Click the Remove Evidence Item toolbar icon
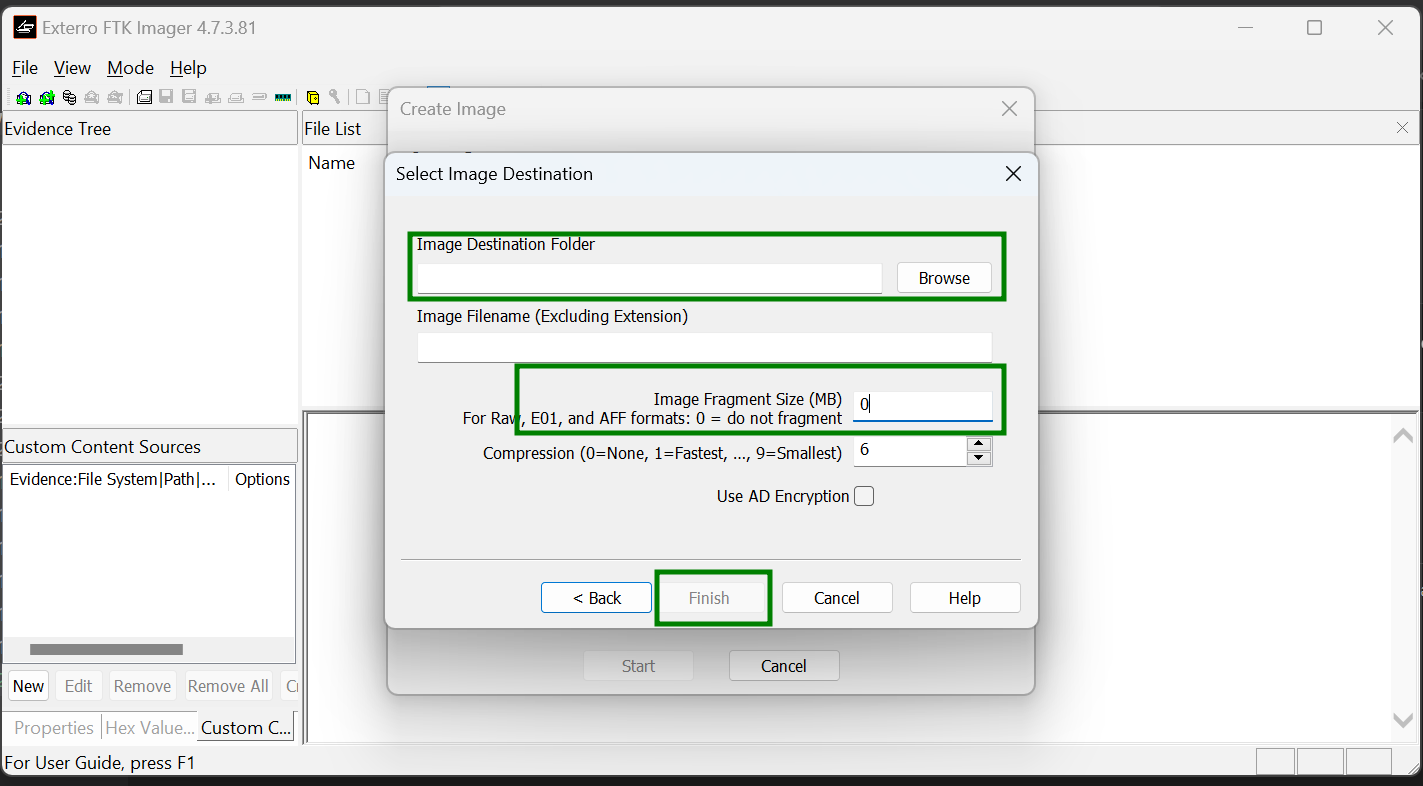This screenshot has width=1423, height=786. point(92,97)
